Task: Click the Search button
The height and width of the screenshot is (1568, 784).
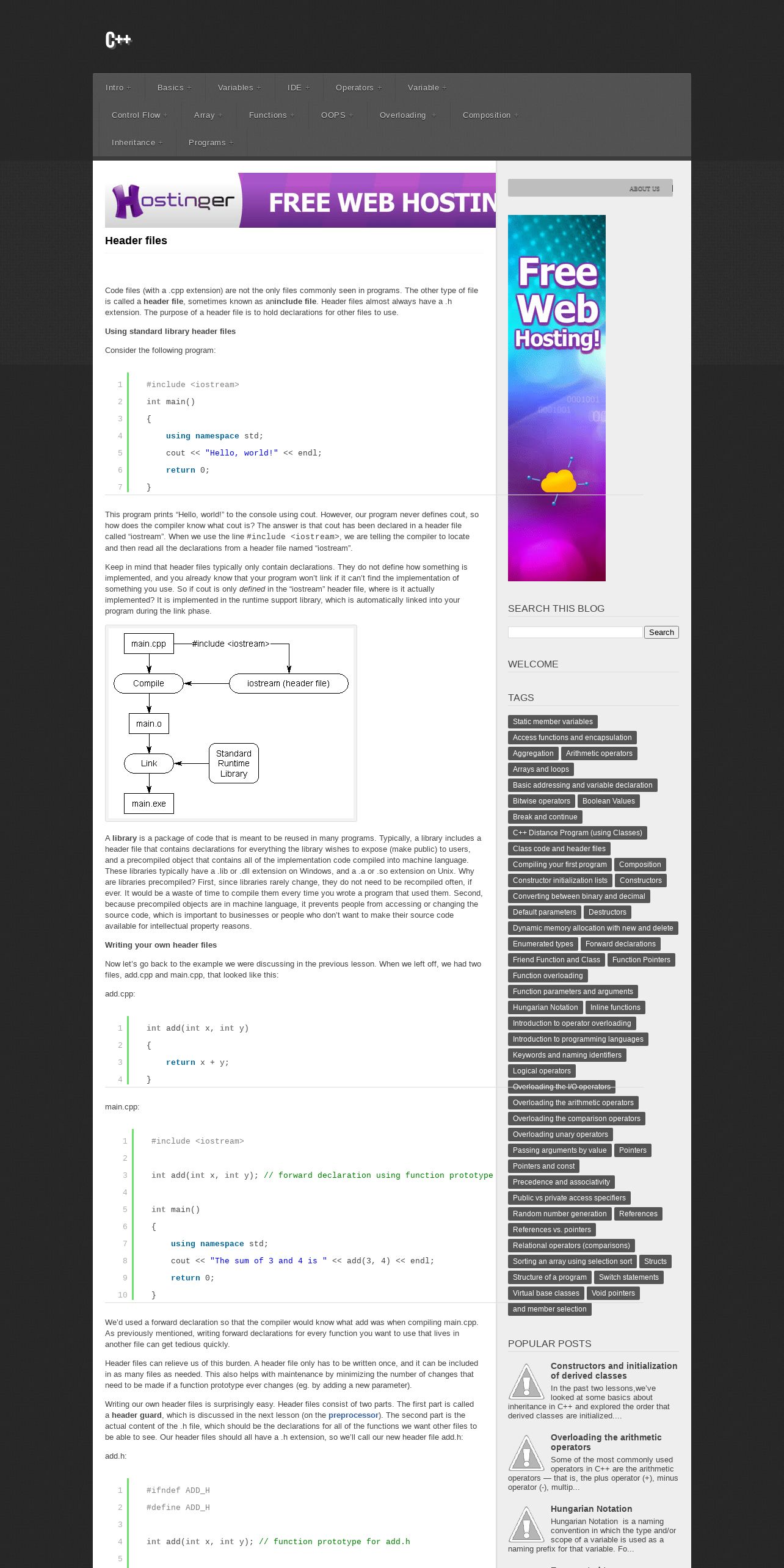Action: [x=661, y=633]
